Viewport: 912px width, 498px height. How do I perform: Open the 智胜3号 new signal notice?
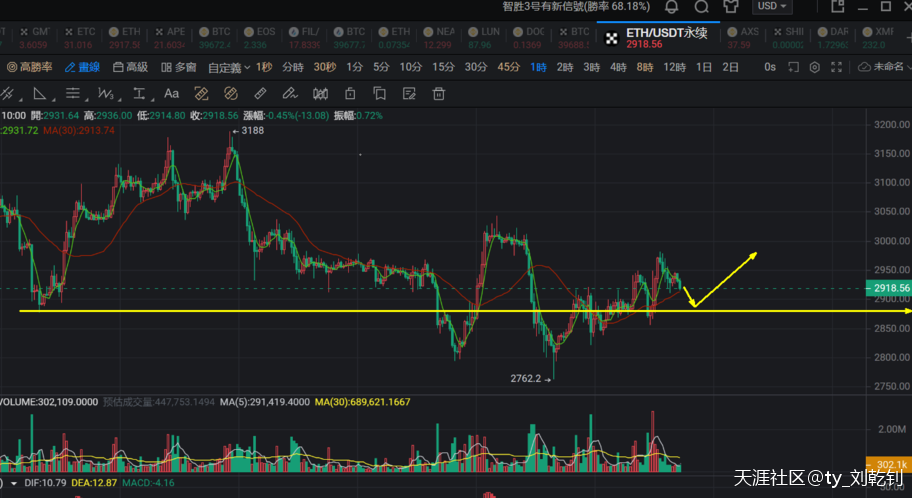coord(575,7)
